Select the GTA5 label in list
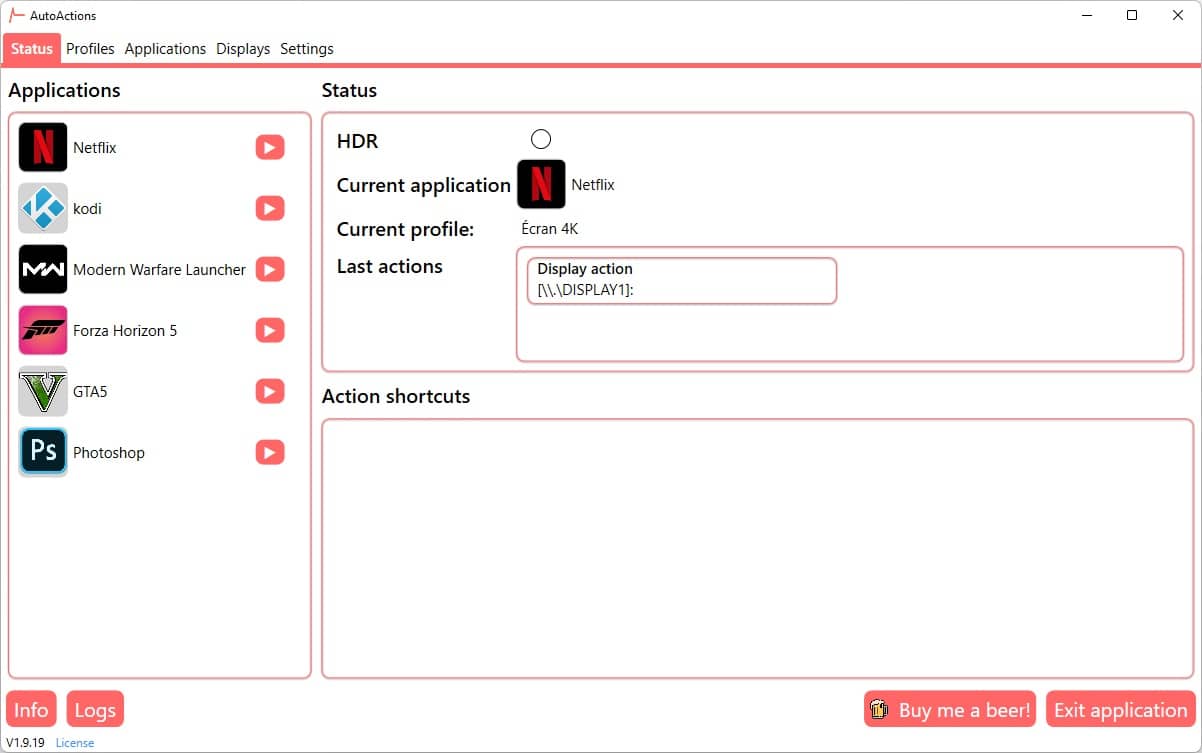The width and height of the screenshot is (1202, 753). tap(90, 391)
